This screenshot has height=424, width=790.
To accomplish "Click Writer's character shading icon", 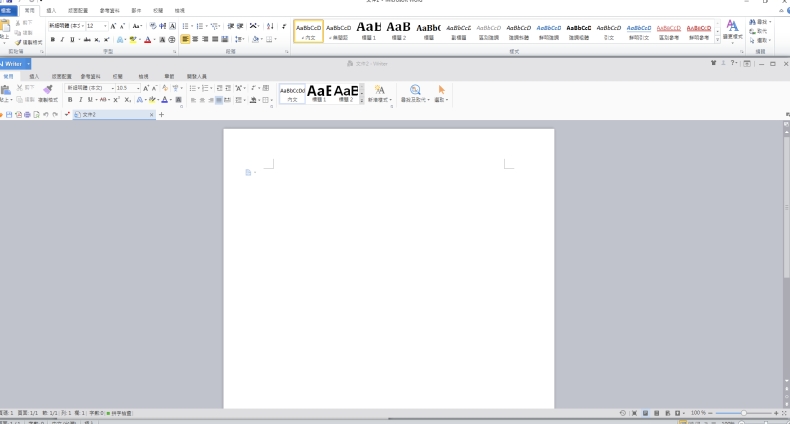I will (178, 100).
